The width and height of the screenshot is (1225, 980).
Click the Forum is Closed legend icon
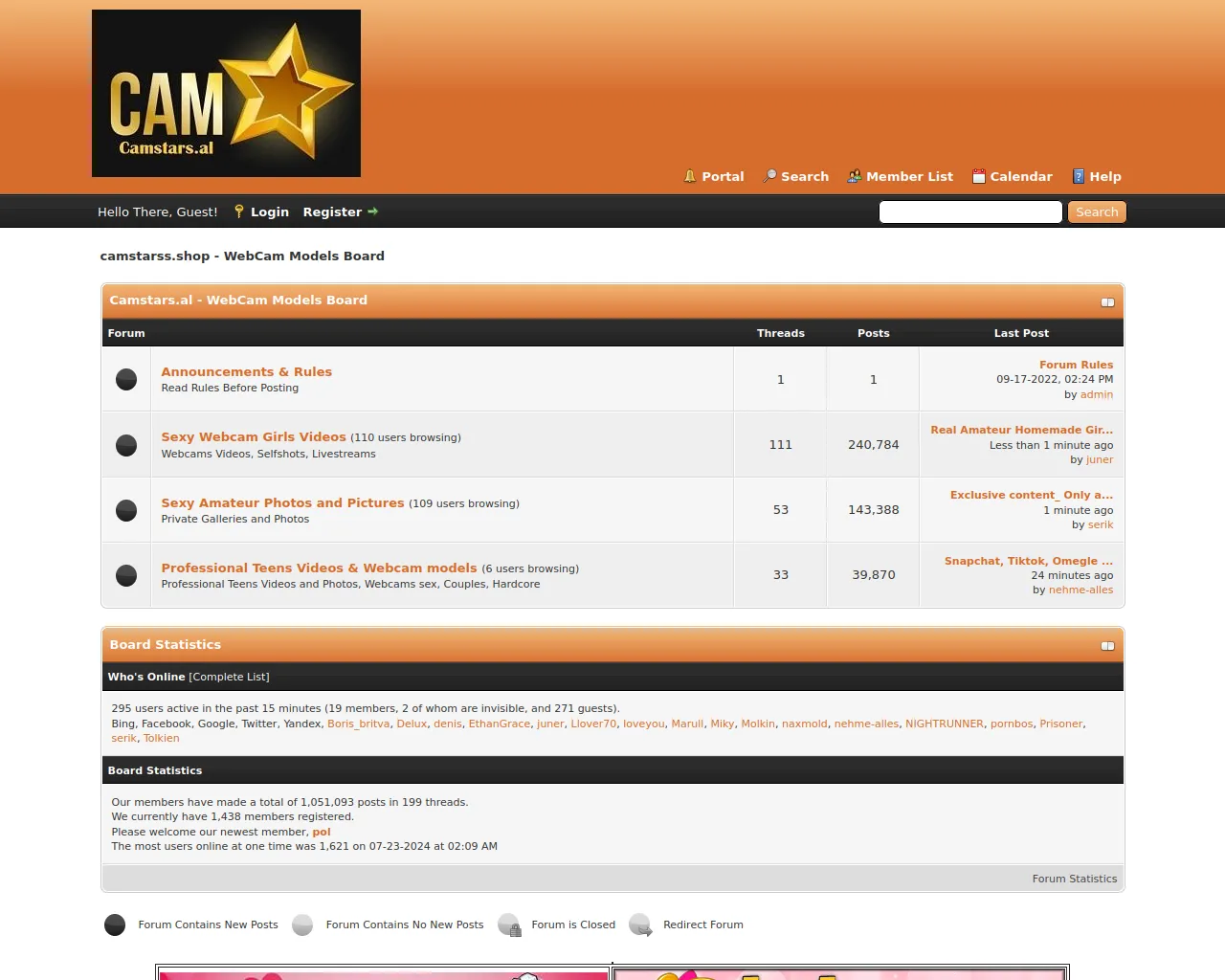tap(509, 924)
